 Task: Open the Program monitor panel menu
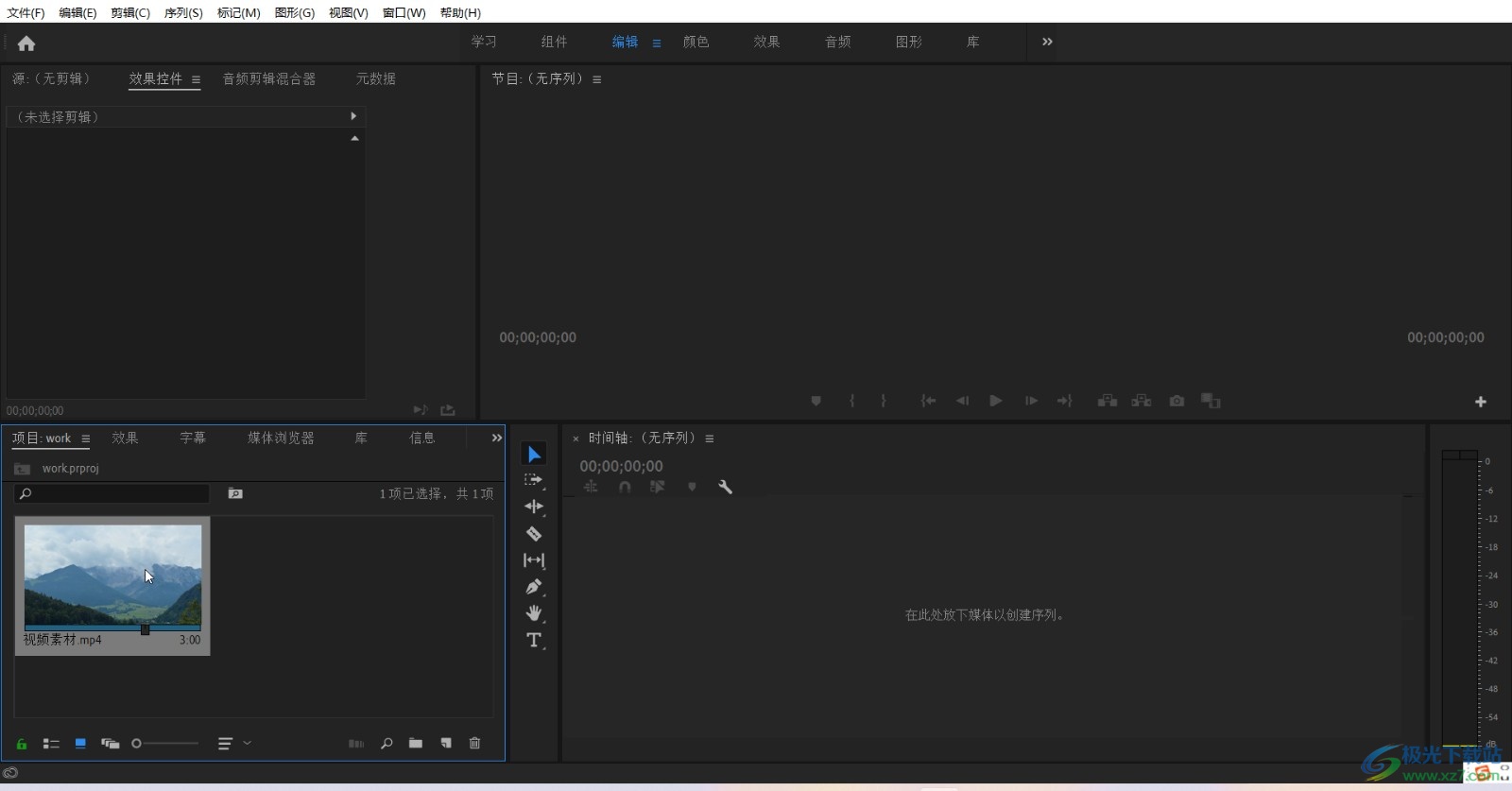pos(596,80)
